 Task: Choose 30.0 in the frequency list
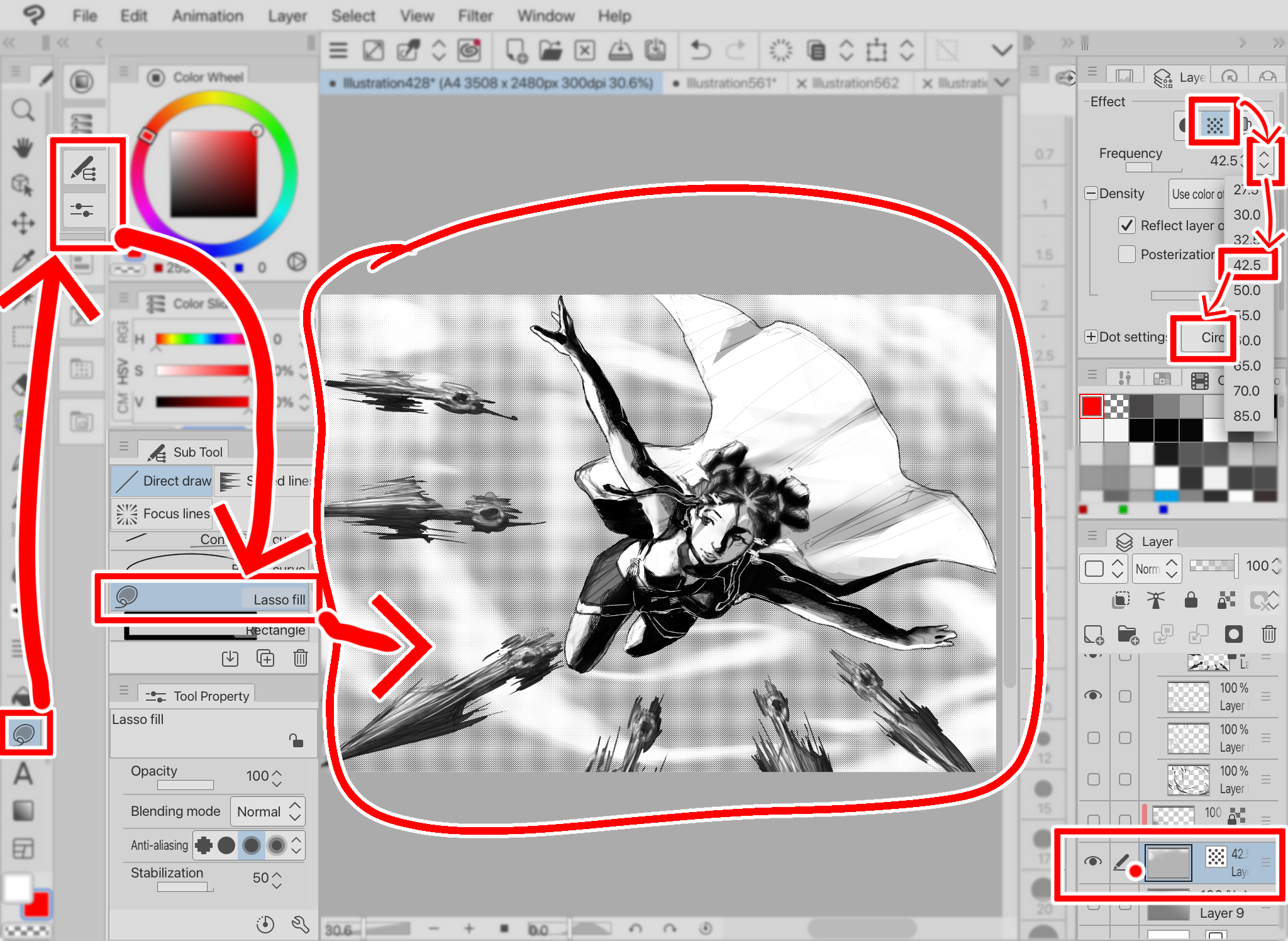click(1246, 214)
